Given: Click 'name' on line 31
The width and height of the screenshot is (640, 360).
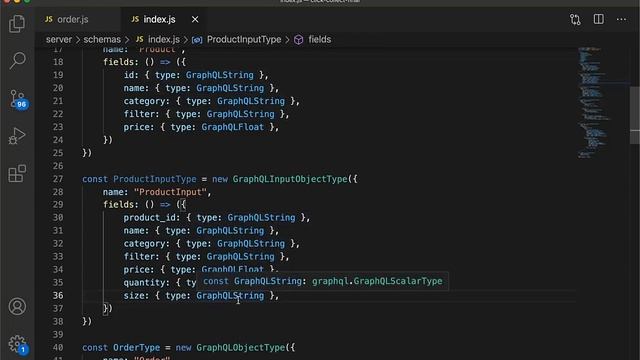Looking at the screenshot, I should pyautogui.click(x=134, y=231).
